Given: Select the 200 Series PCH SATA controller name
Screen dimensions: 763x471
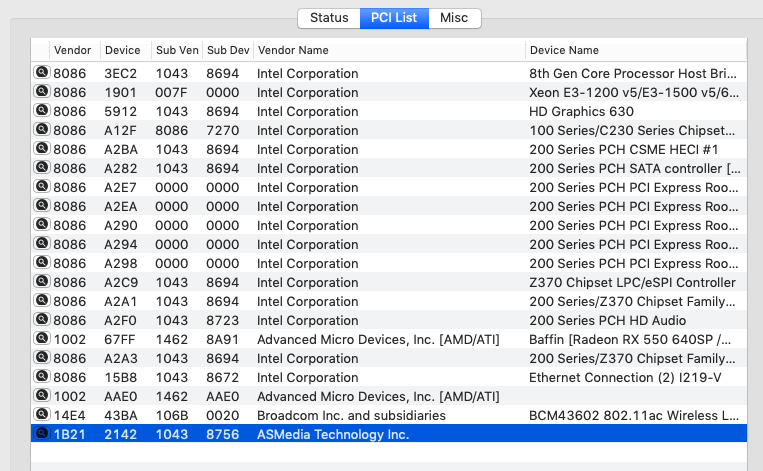Looking at the screenshot, I should 635,168.
